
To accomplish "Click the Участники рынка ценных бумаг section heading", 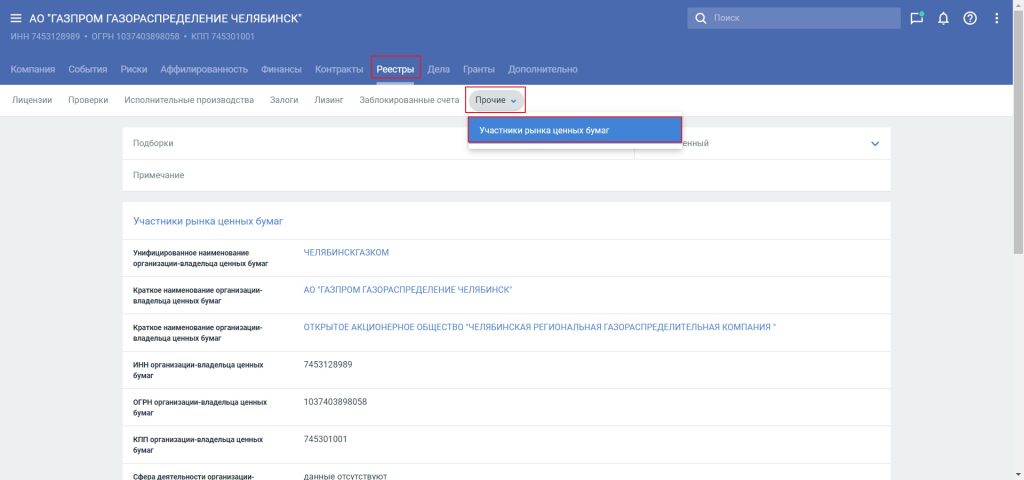I will click(208, 221).
